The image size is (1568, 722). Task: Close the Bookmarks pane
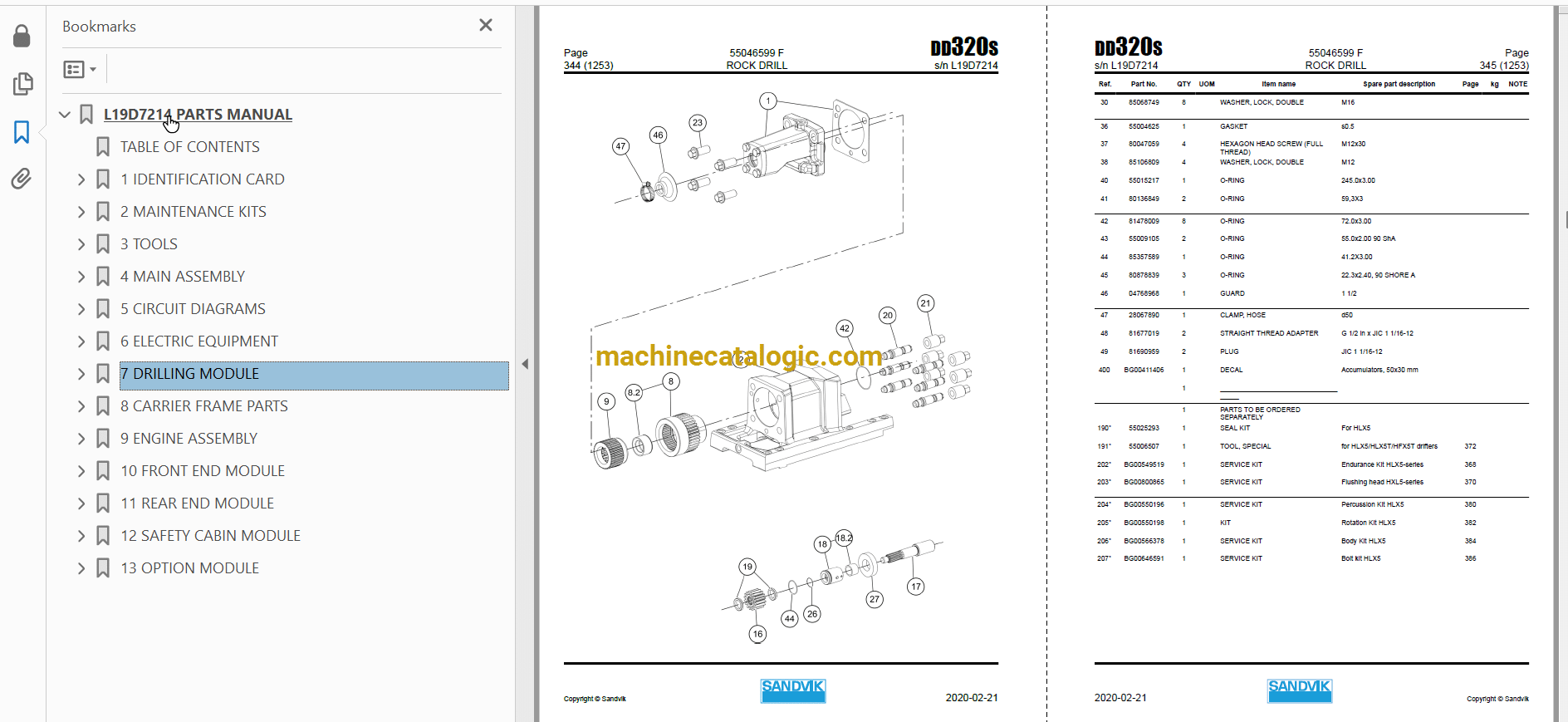point(486,26)
